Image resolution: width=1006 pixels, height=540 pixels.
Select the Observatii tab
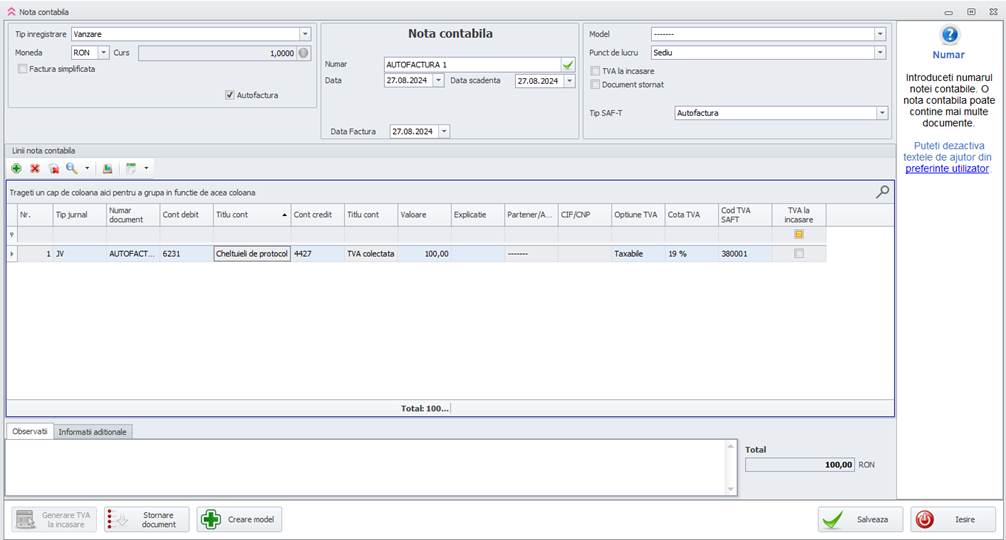[x=29, y=432]
